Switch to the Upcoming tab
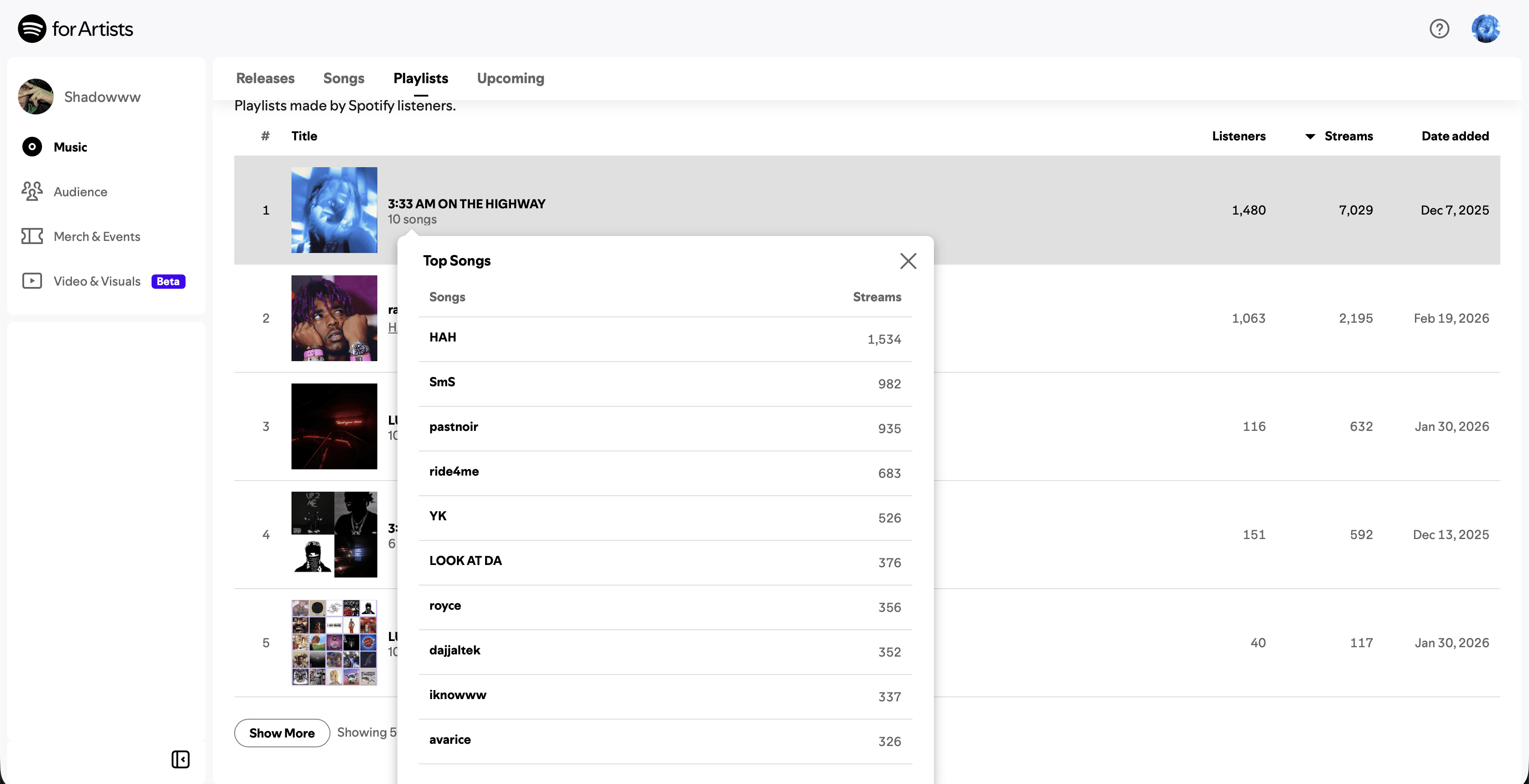1529x784 pixels. [511, 78]
